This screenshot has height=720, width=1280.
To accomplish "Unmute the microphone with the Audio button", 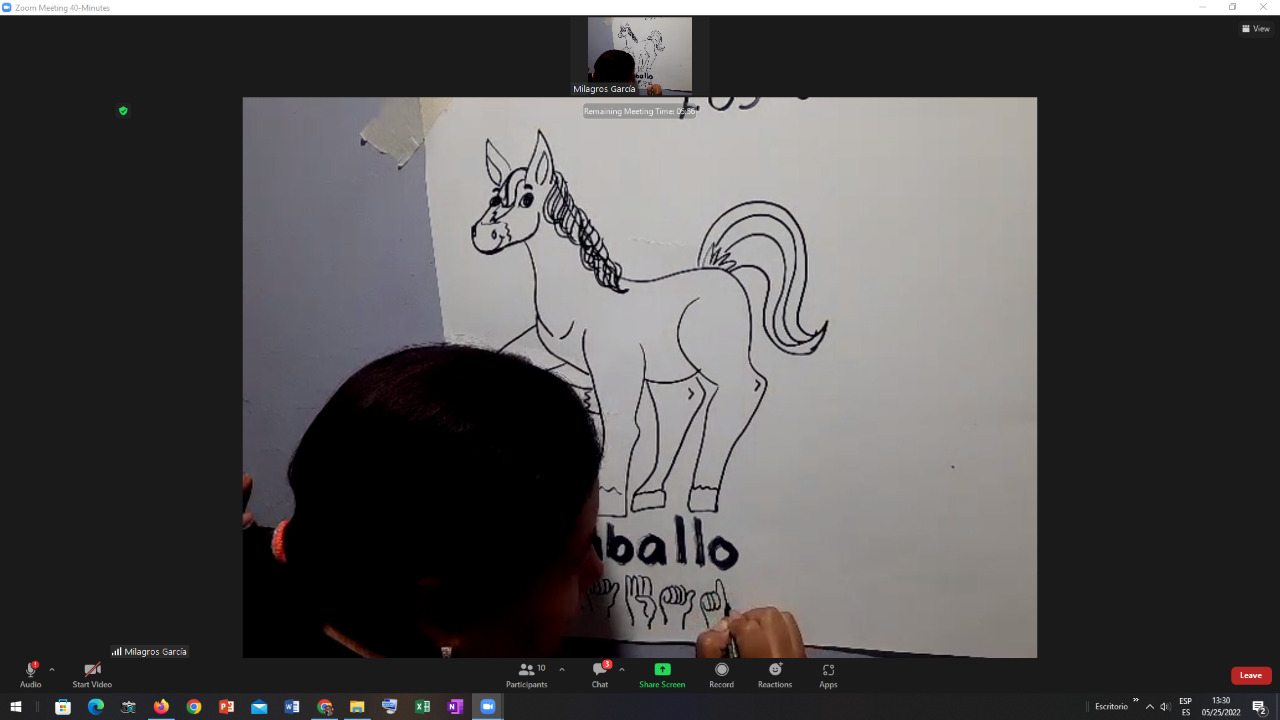I will (x=31, y=675).
